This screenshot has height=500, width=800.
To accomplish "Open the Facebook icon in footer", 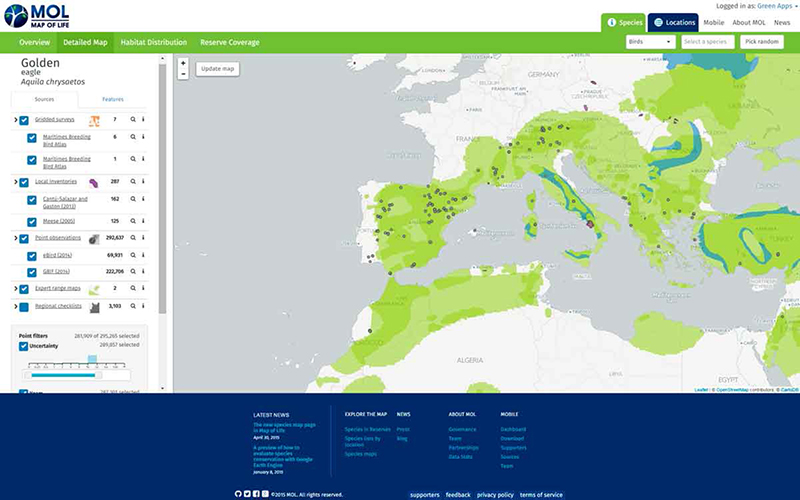I will click(x=256, y=494).
